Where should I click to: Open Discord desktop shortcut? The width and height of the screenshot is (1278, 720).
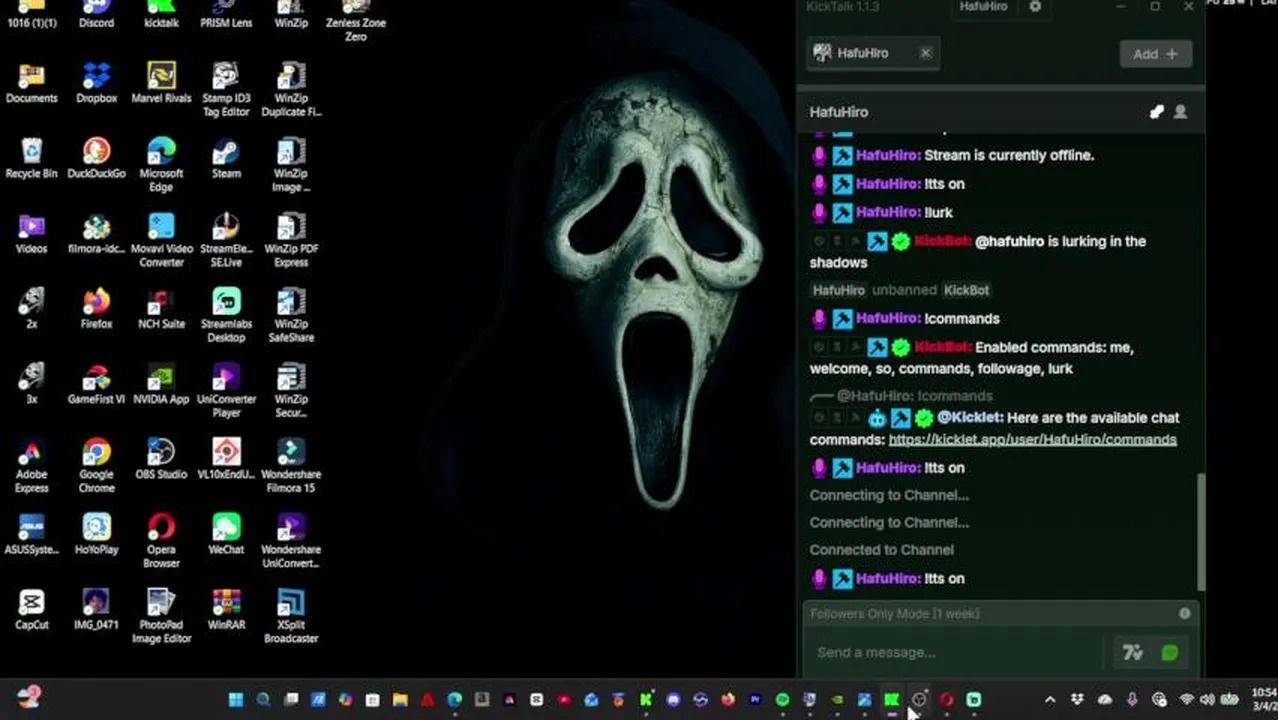coord(96,14)
